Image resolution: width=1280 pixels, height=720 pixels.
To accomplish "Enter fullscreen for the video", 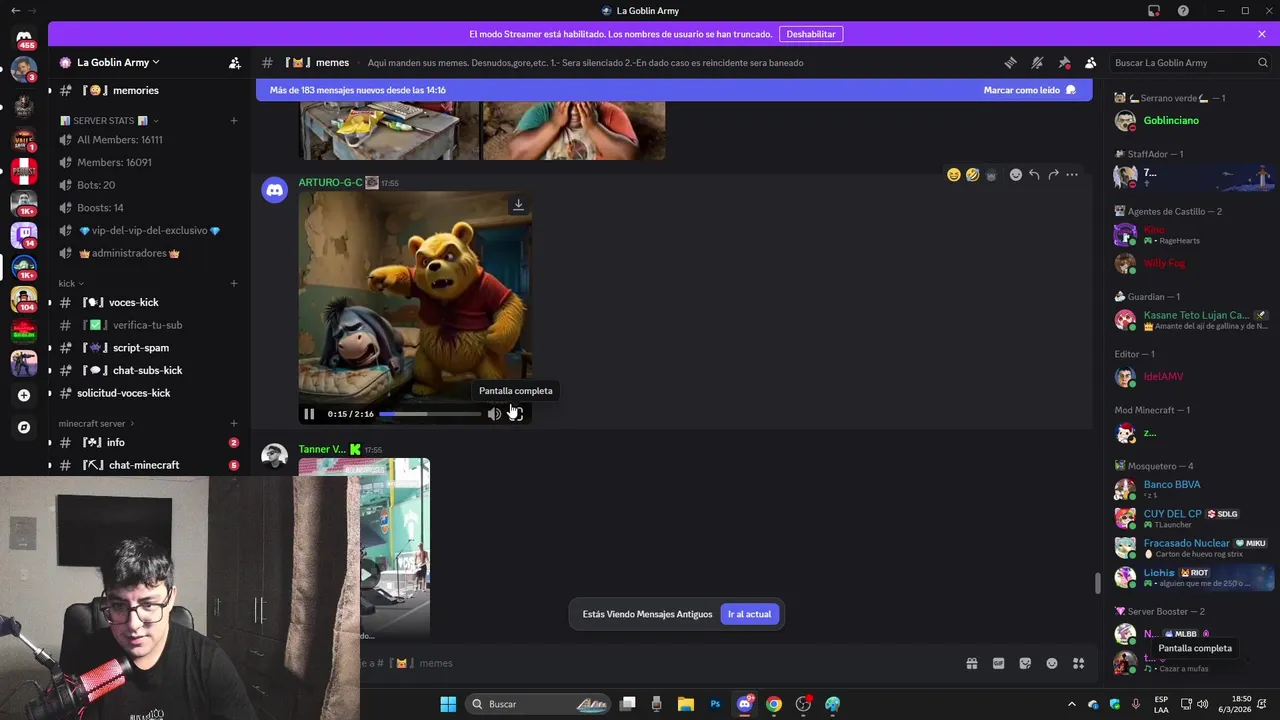I will pos(516,414).
